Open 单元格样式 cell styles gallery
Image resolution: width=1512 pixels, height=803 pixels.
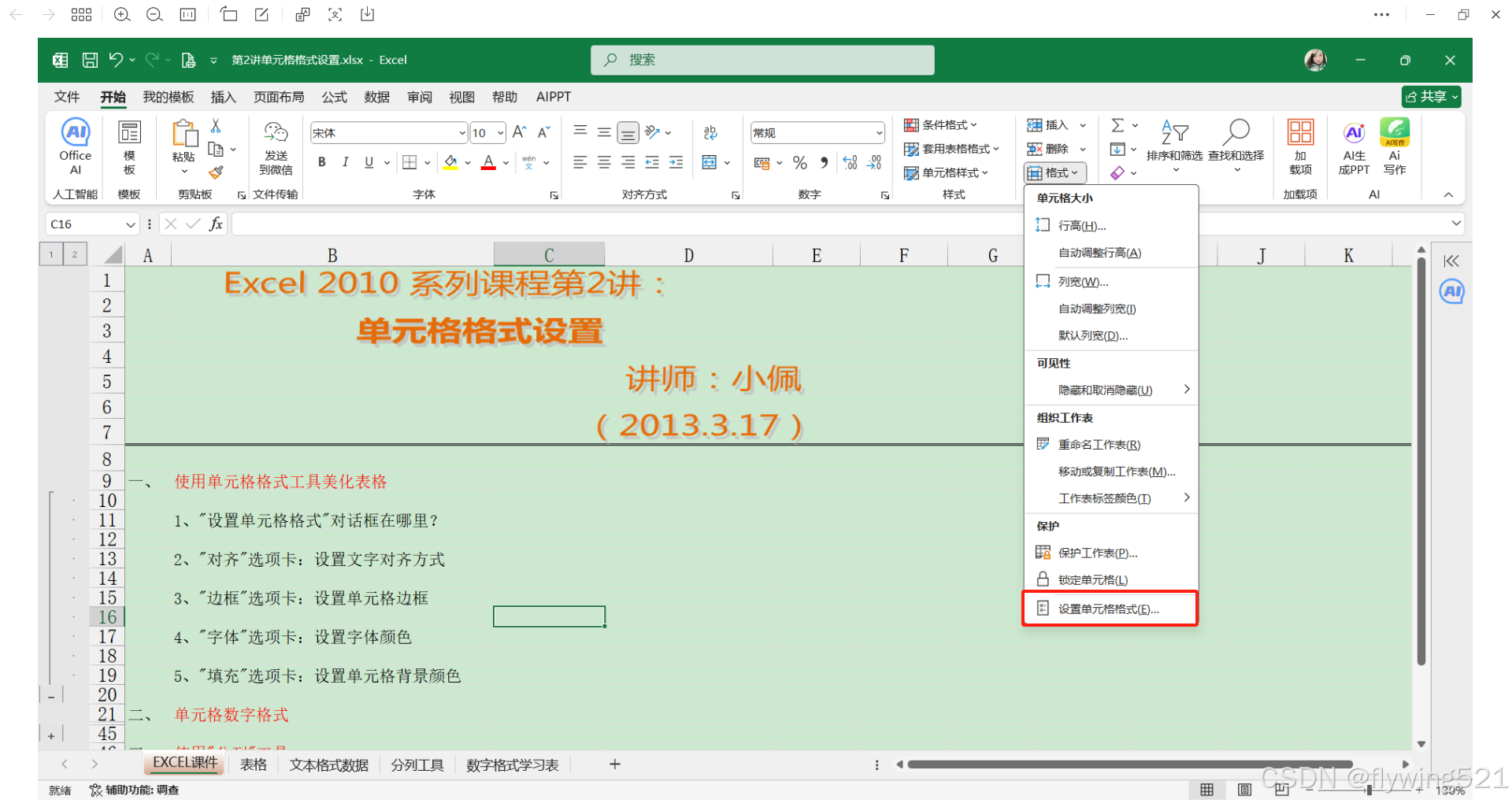tap(946, 172)
